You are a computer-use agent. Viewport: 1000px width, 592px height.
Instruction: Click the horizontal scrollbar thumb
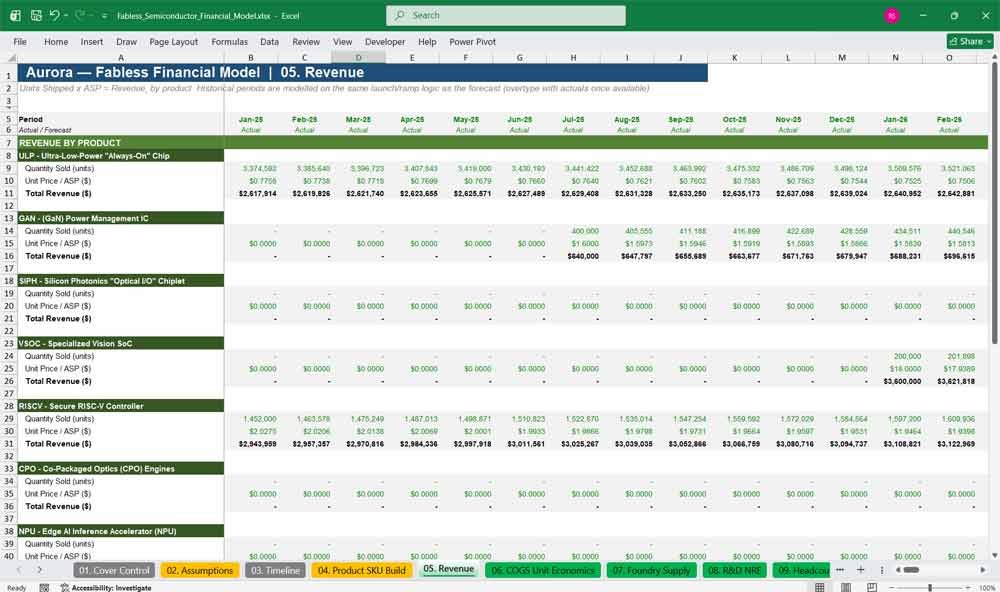point(911,570)
